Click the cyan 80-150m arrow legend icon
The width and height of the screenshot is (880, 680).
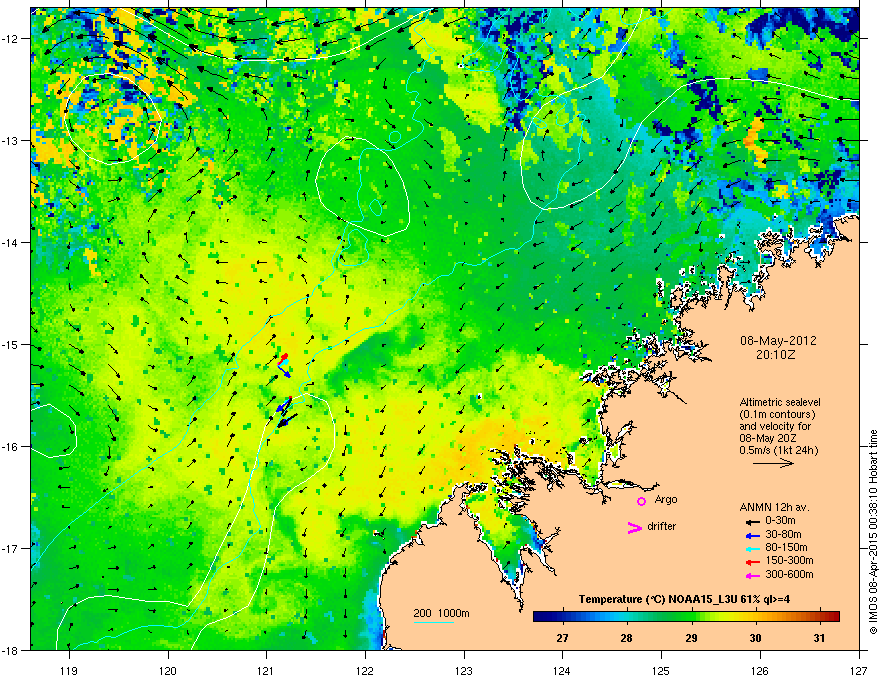tap(753, 549)
